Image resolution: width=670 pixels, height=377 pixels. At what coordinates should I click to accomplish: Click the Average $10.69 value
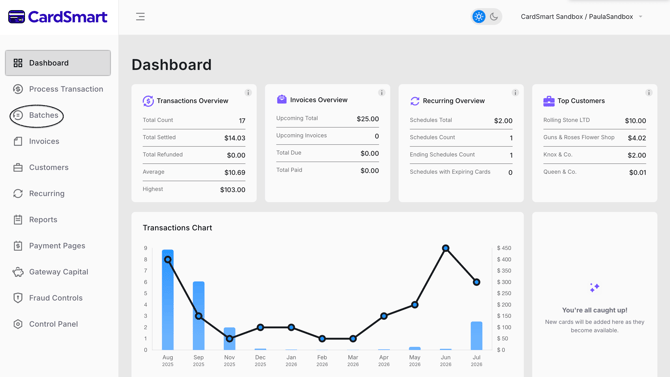[235, 172]
